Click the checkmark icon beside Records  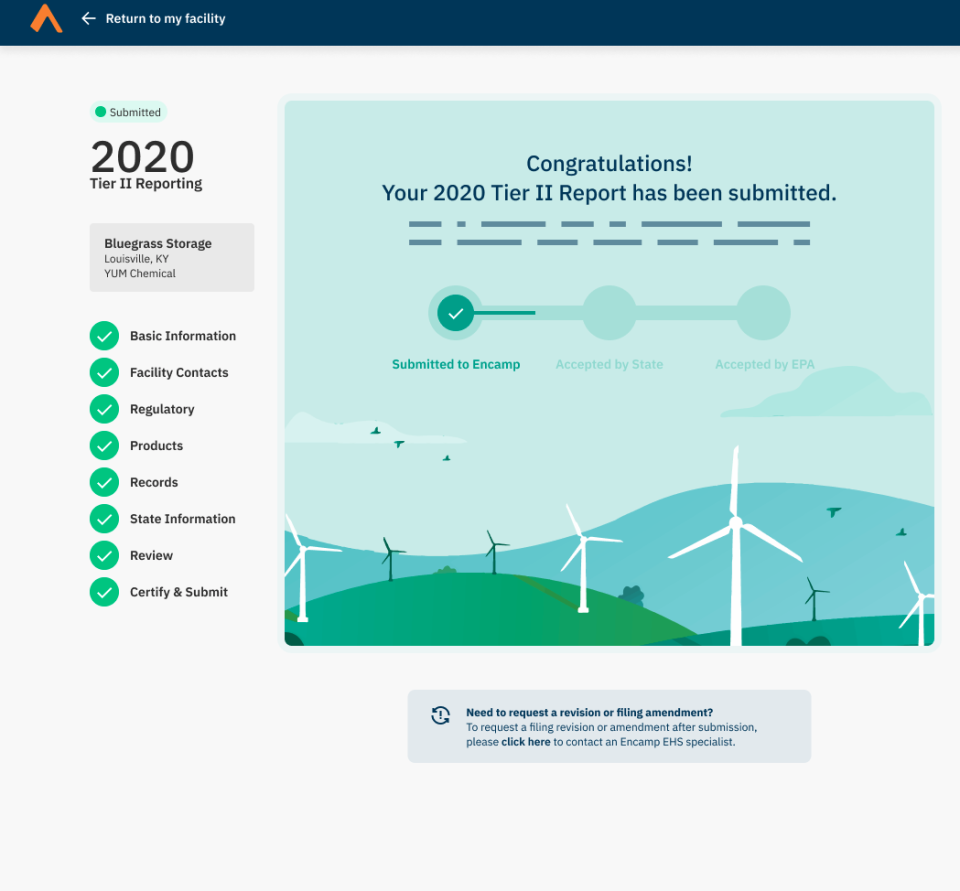[x=105, y=481]
